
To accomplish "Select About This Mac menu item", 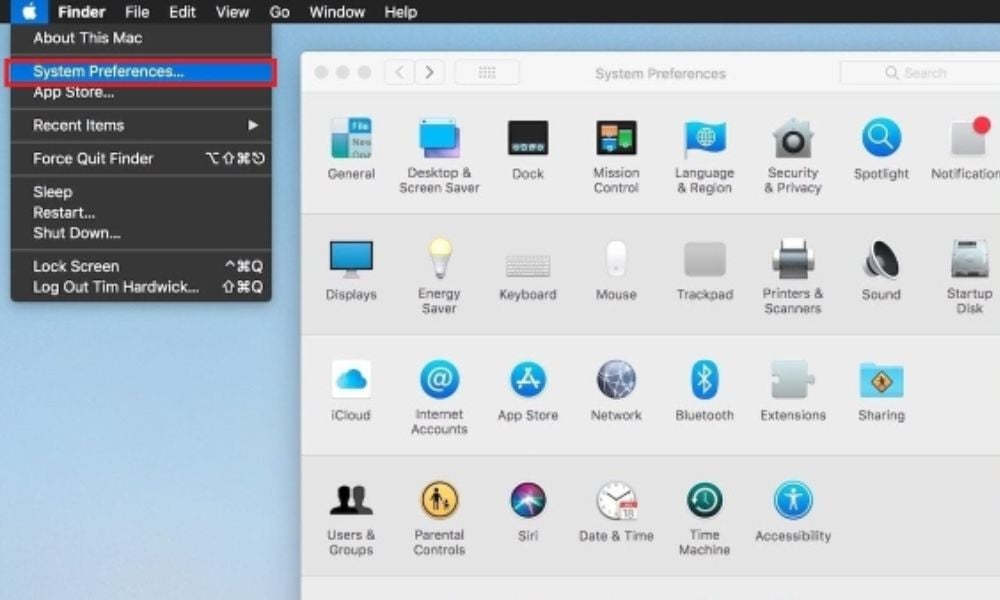I will coord(141,38).
